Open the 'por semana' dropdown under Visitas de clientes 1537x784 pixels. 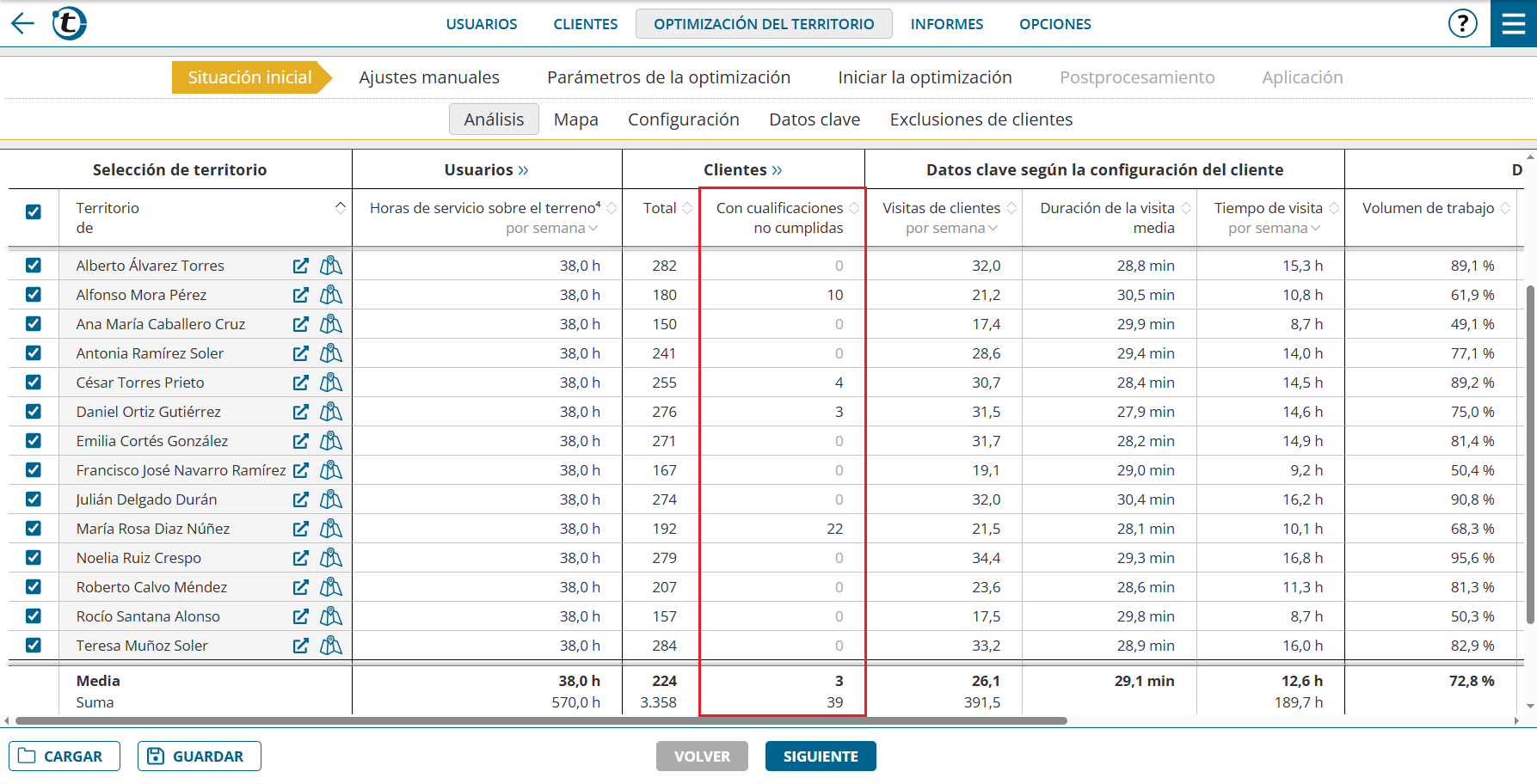pyautogui.click(x=951, y=229)
